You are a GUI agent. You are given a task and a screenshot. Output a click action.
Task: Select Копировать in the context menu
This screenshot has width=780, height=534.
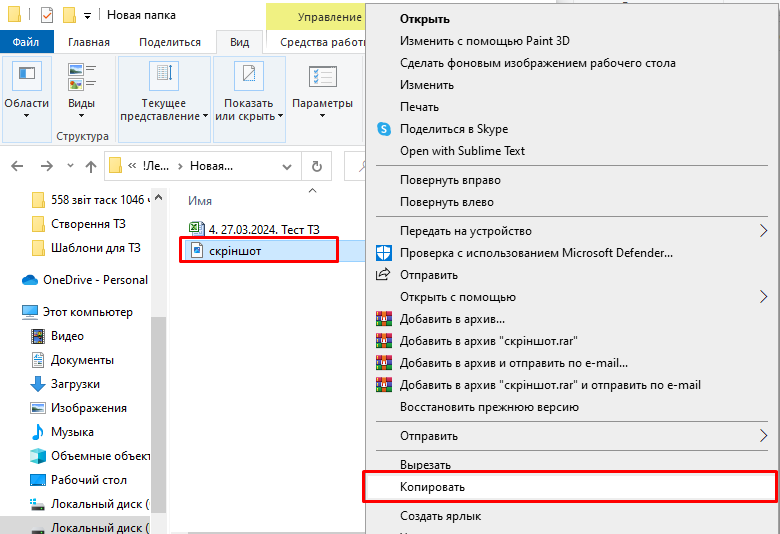432,487
